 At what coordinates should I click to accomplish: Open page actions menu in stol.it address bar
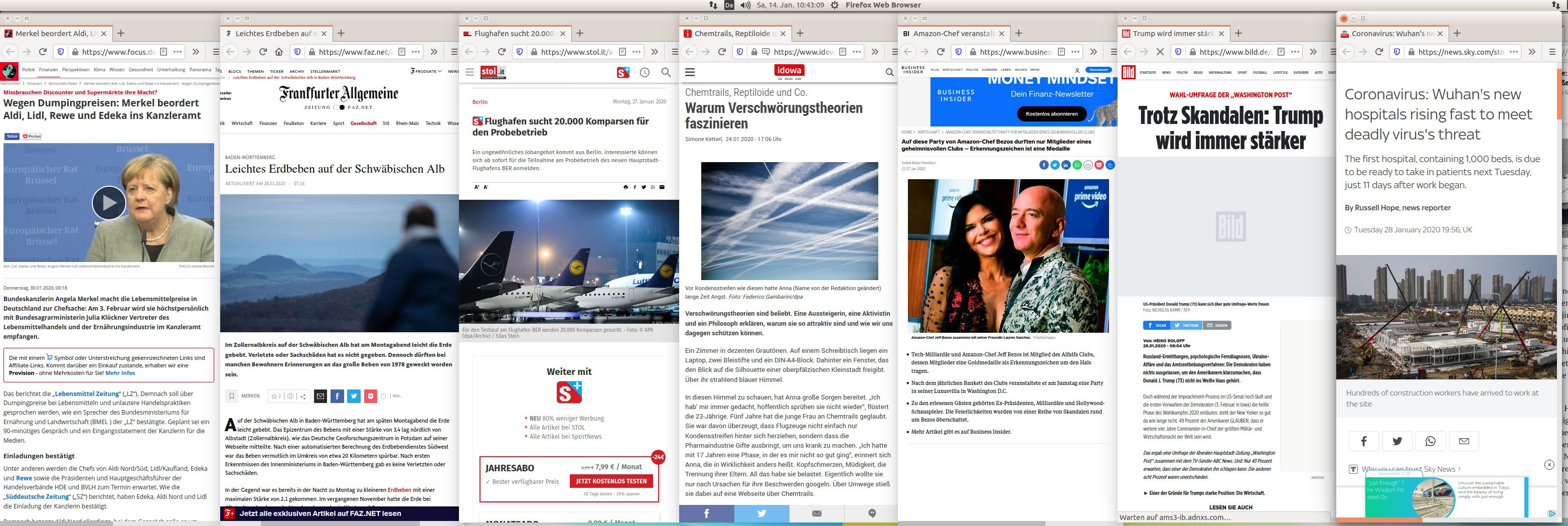637,52
